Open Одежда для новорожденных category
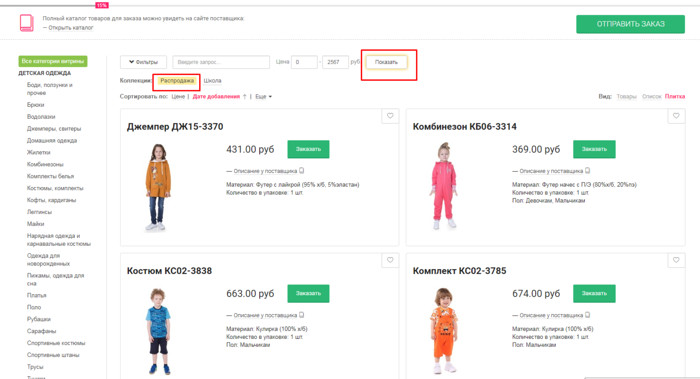 (x=48, y=260)
